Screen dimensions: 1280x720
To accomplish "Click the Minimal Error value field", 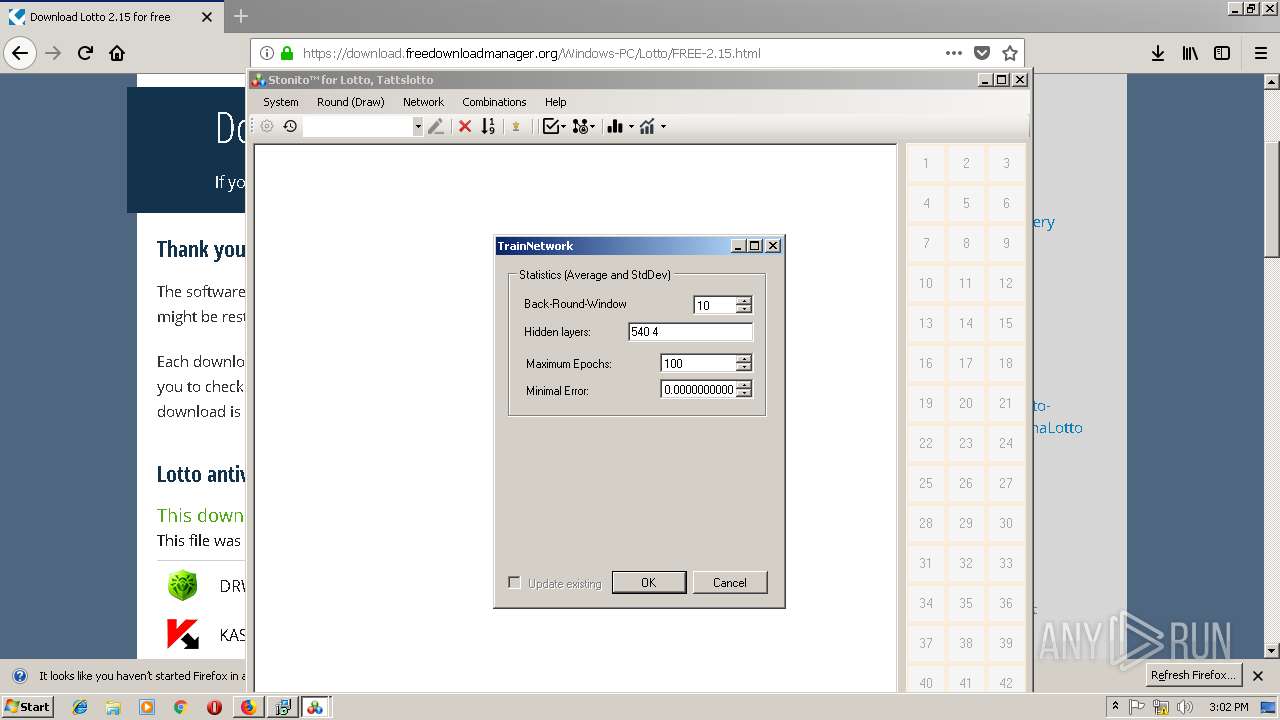I will (698, 389).
